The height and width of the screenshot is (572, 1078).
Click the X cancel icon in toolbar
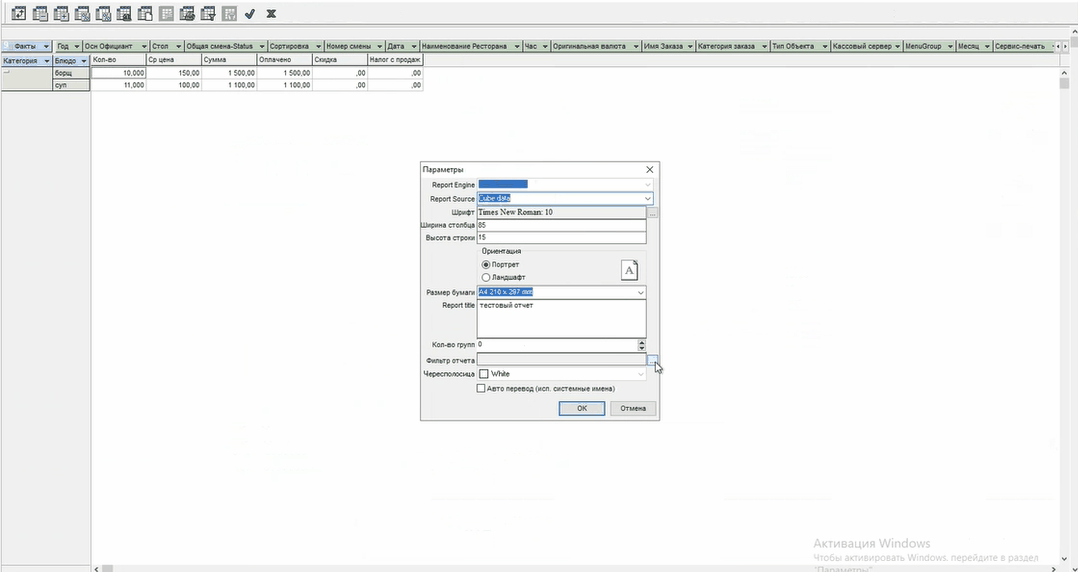pos(271,14)
